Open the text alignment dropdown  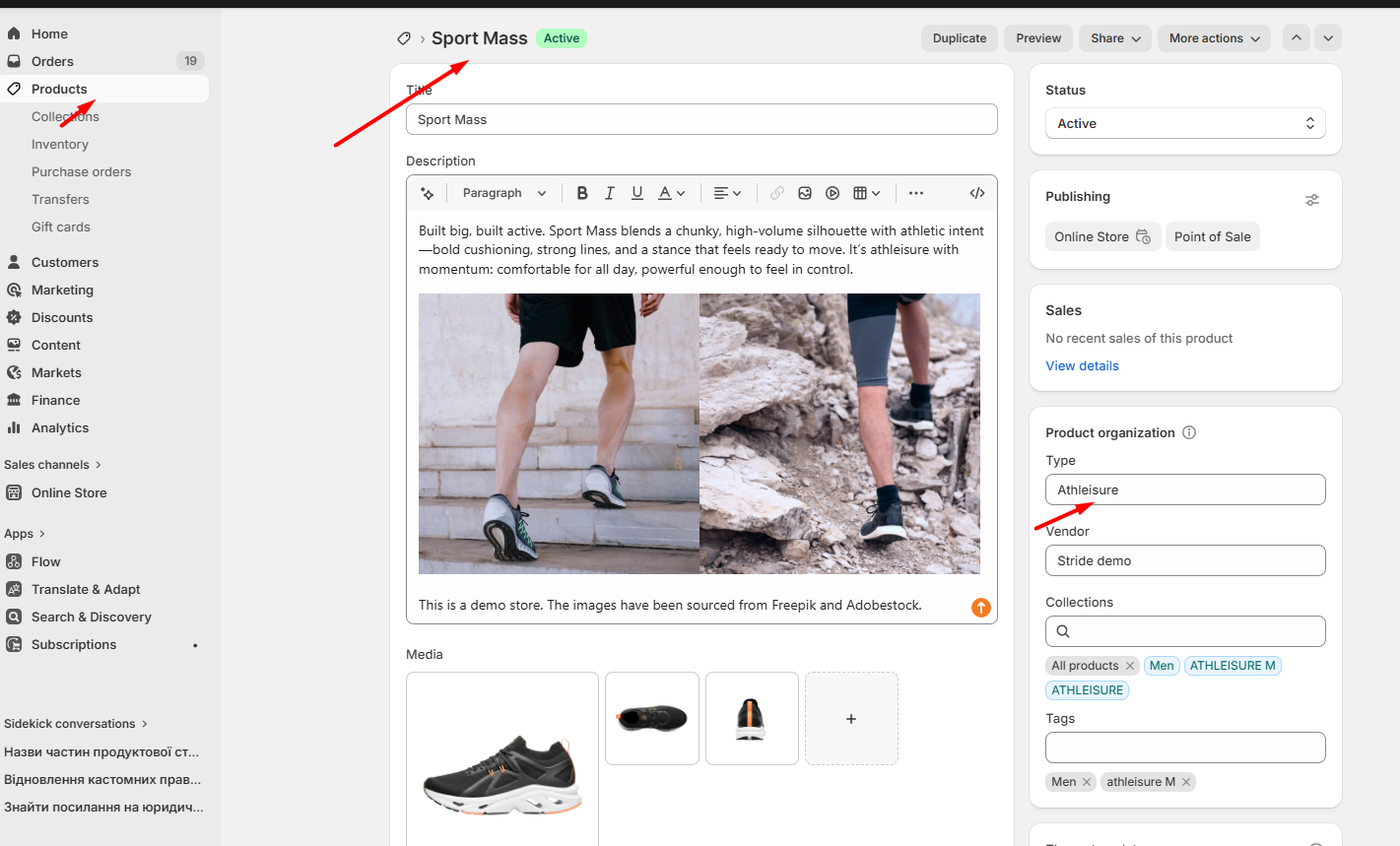coord(727,193)
